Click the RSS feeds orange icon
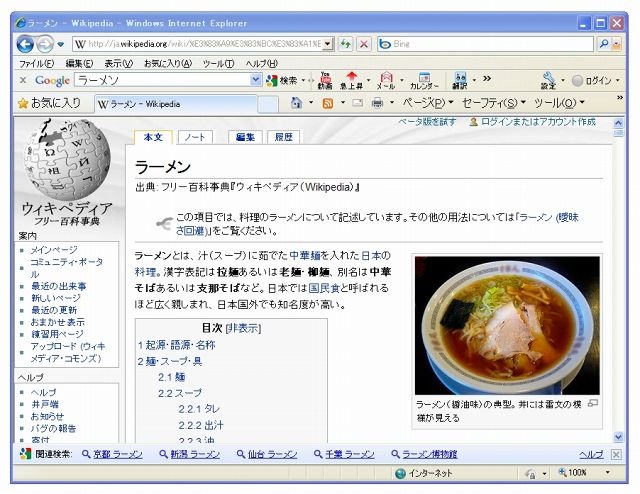The width and height of the screenshot is (640, 494). click(x=328, y=103)
